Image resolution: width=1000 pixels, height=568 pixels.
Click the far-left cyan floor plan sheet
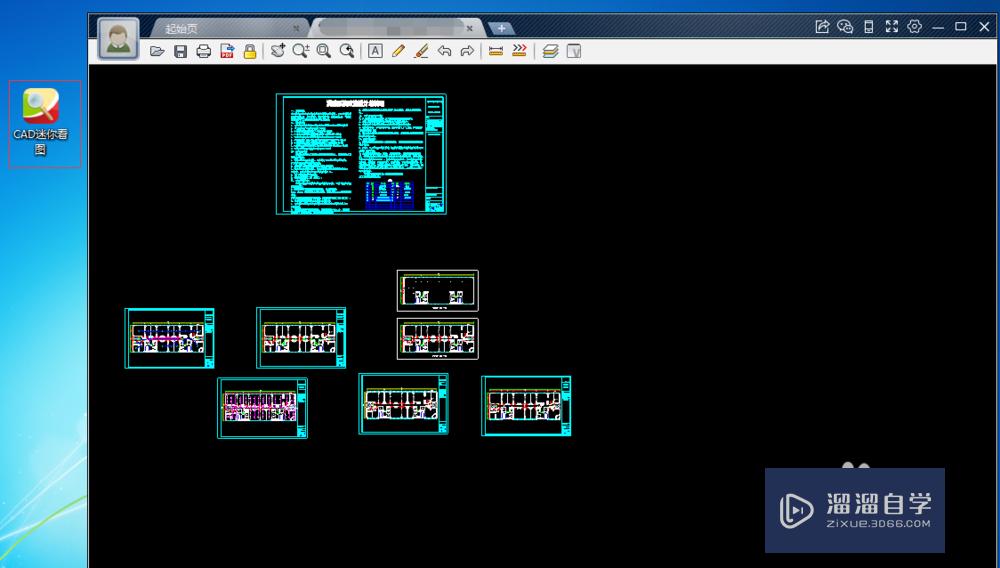point(169,338)
